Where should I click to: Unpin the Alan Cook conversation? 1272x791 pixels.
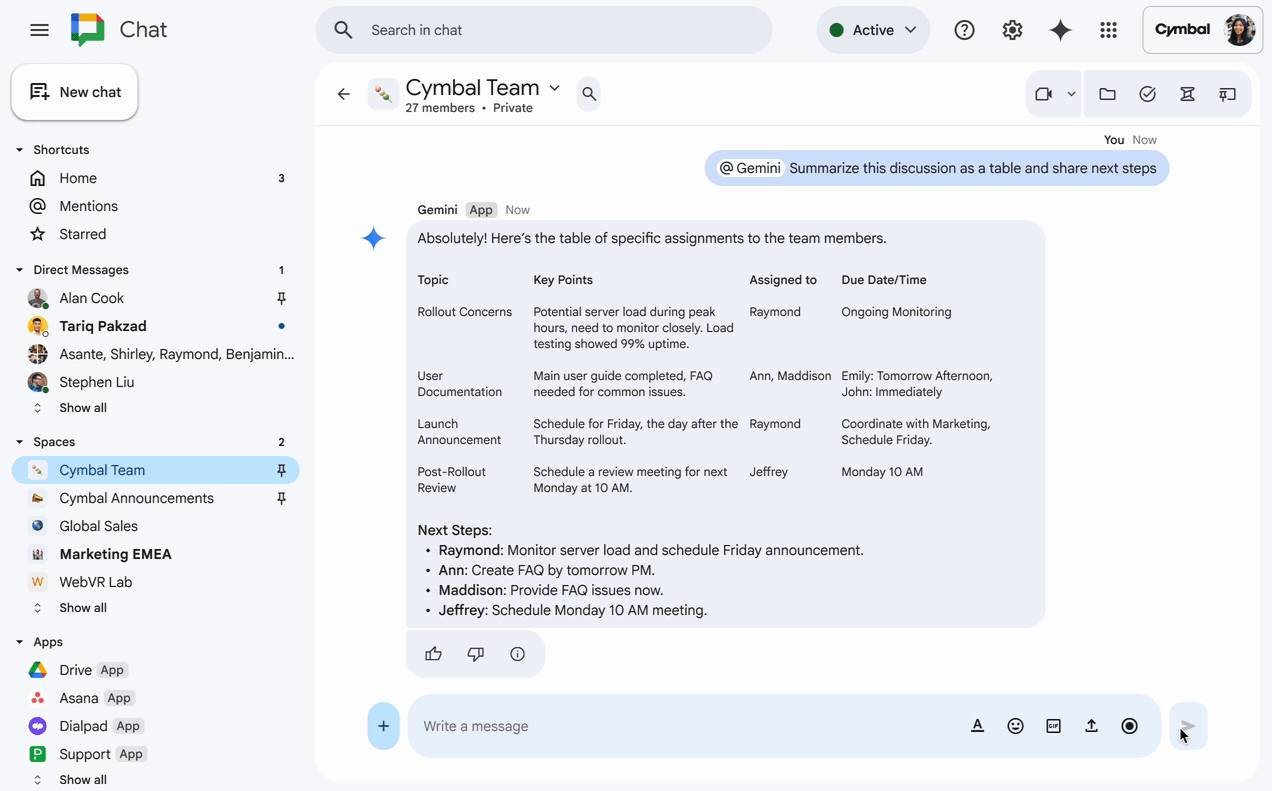(x=281, y=298)
